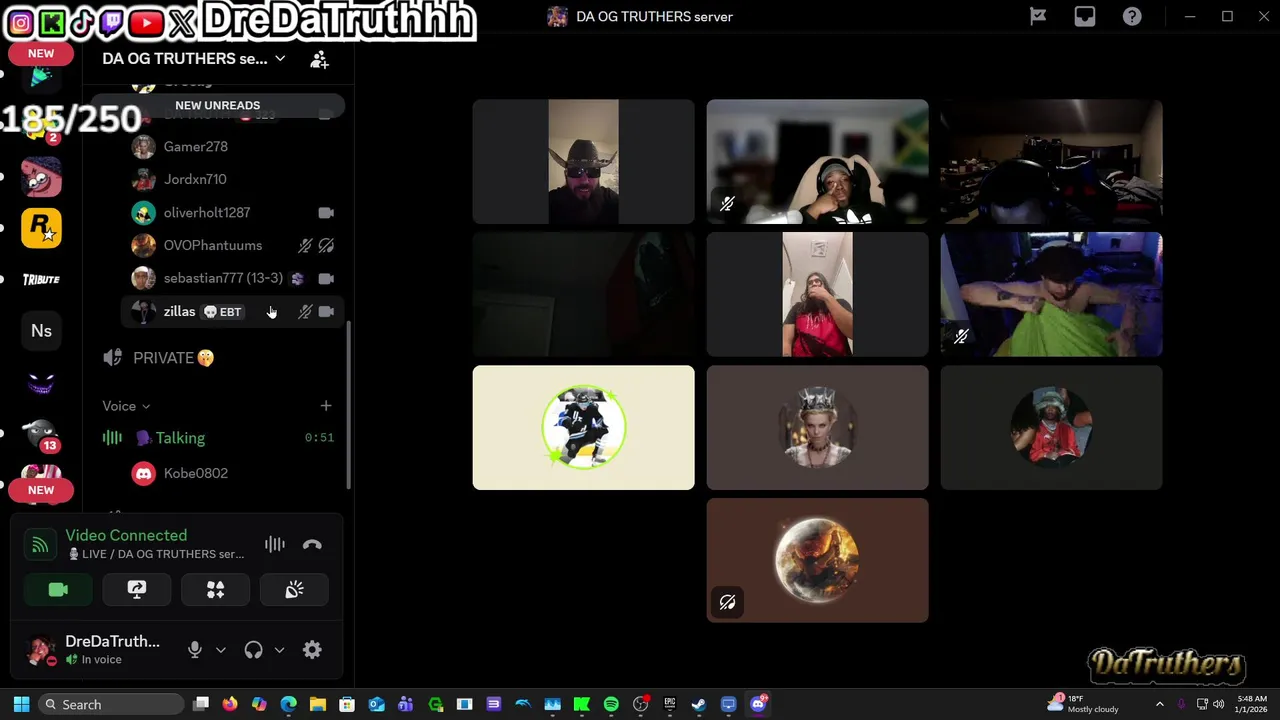The height and width of the screenshot is (720, 1280).
Task: Open the Windows Start menu
Action: [x=21, y=705]
